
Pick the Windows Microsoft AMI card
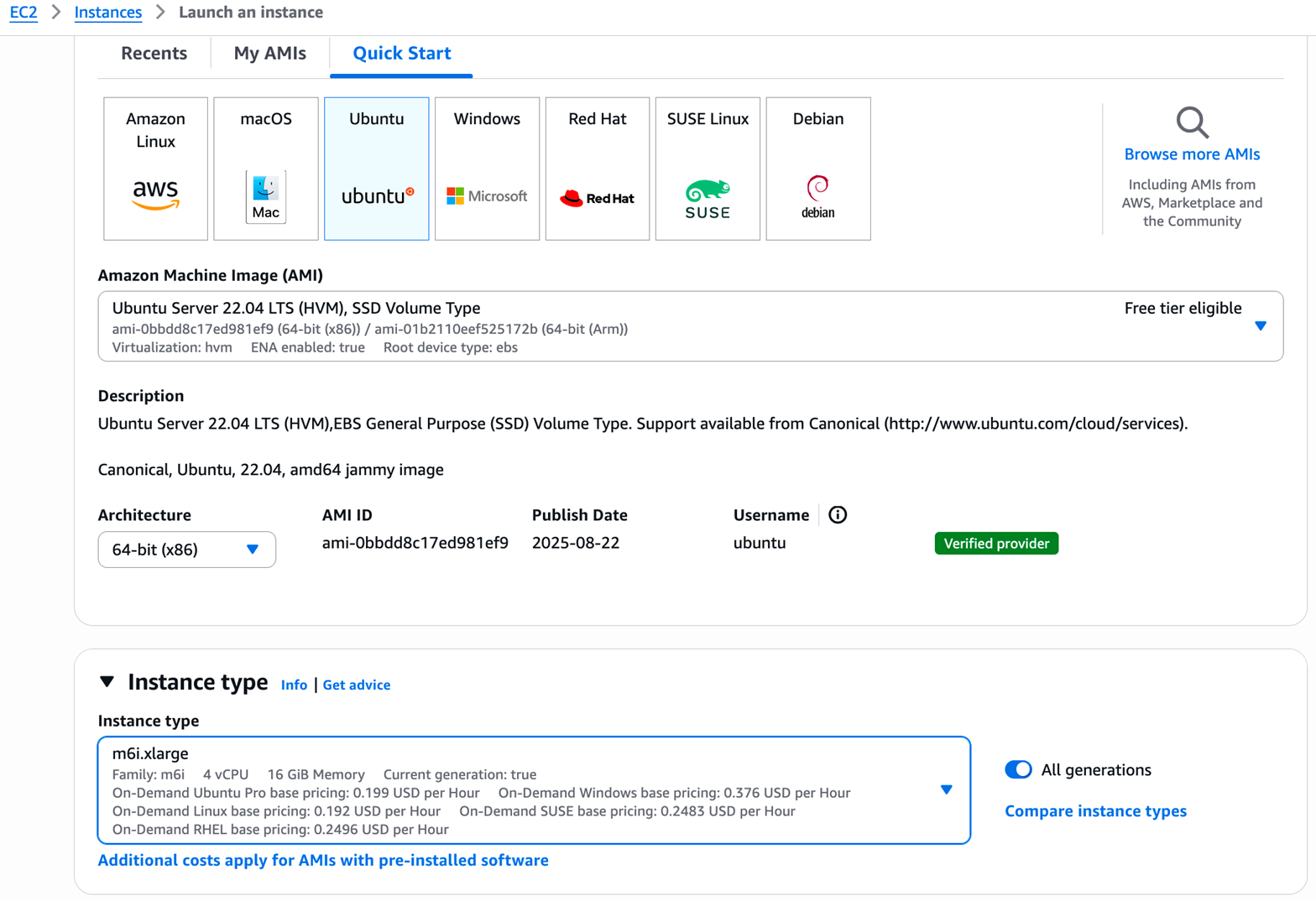tap(487, 169)
